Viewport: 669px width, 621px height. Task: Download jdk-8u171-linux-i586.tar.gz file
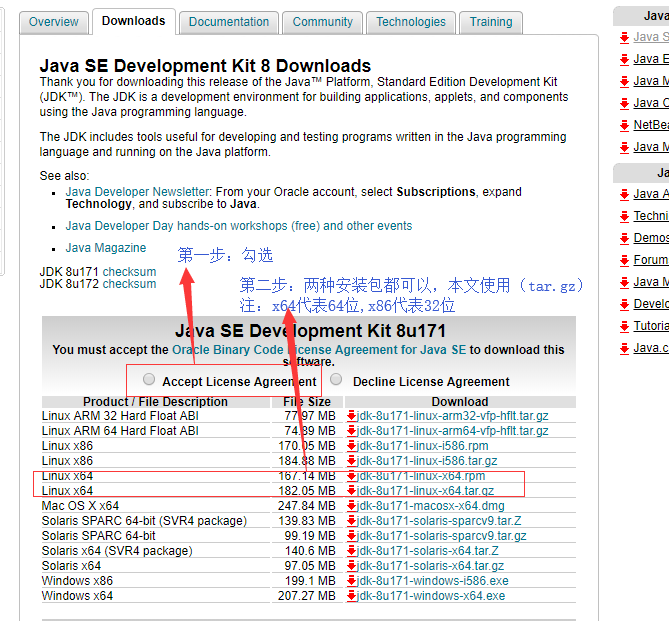coord(427,461)
